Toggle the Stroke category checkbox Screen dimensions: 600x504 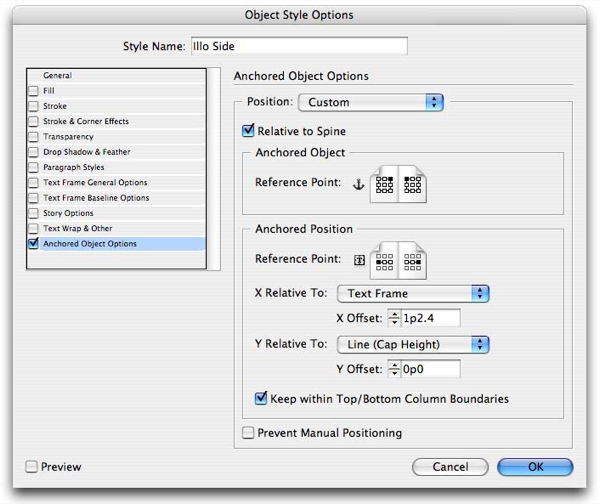coord(34,106)
